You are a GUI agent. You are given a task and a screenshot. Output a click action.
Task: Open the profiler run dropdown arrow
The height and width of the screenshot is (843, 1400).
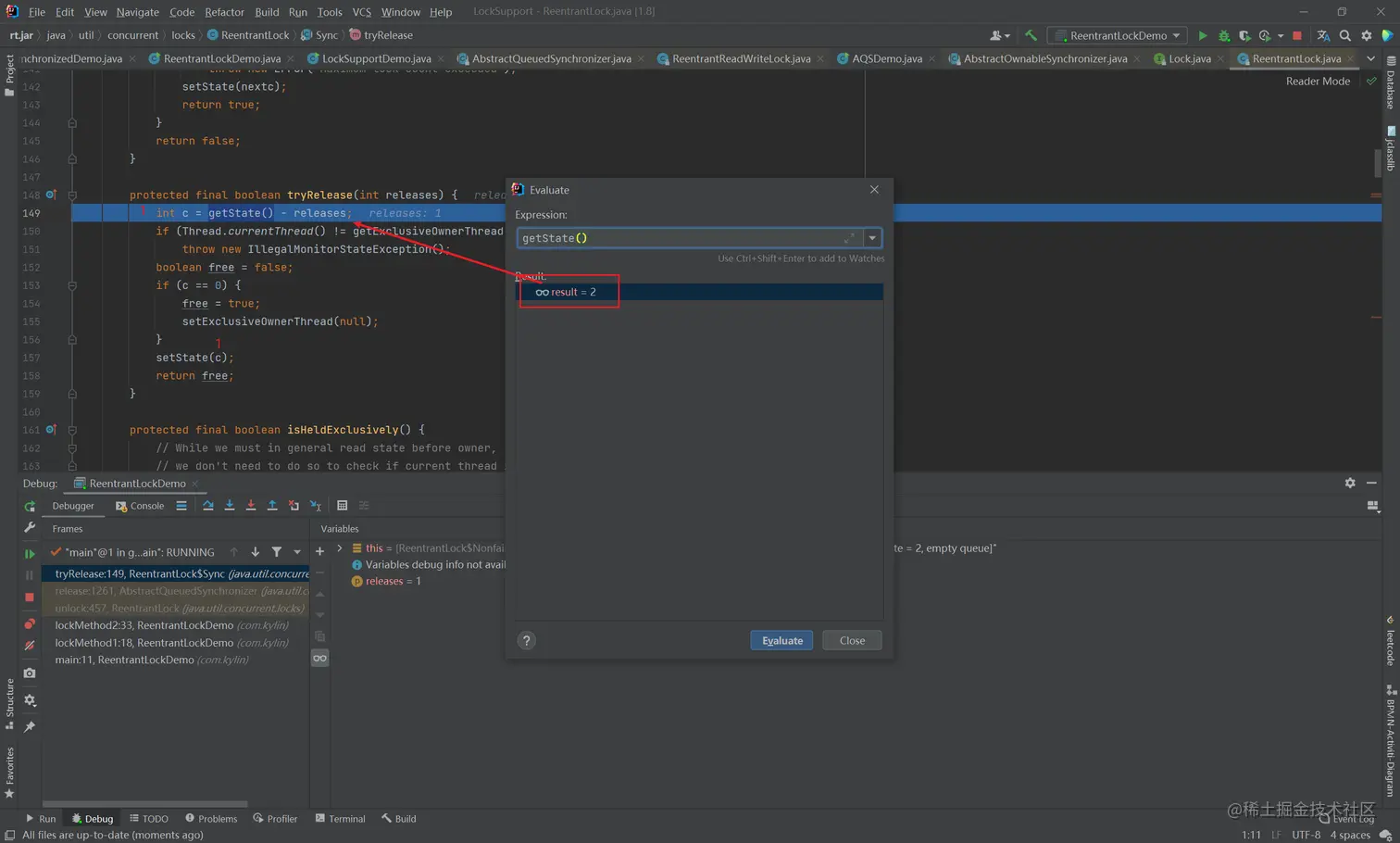point(1281,36)
